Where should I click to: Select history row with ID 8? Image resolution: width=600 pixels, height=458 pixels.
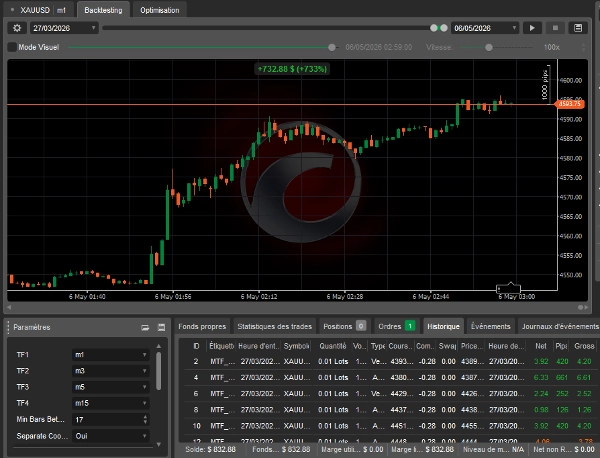point(390,409)
